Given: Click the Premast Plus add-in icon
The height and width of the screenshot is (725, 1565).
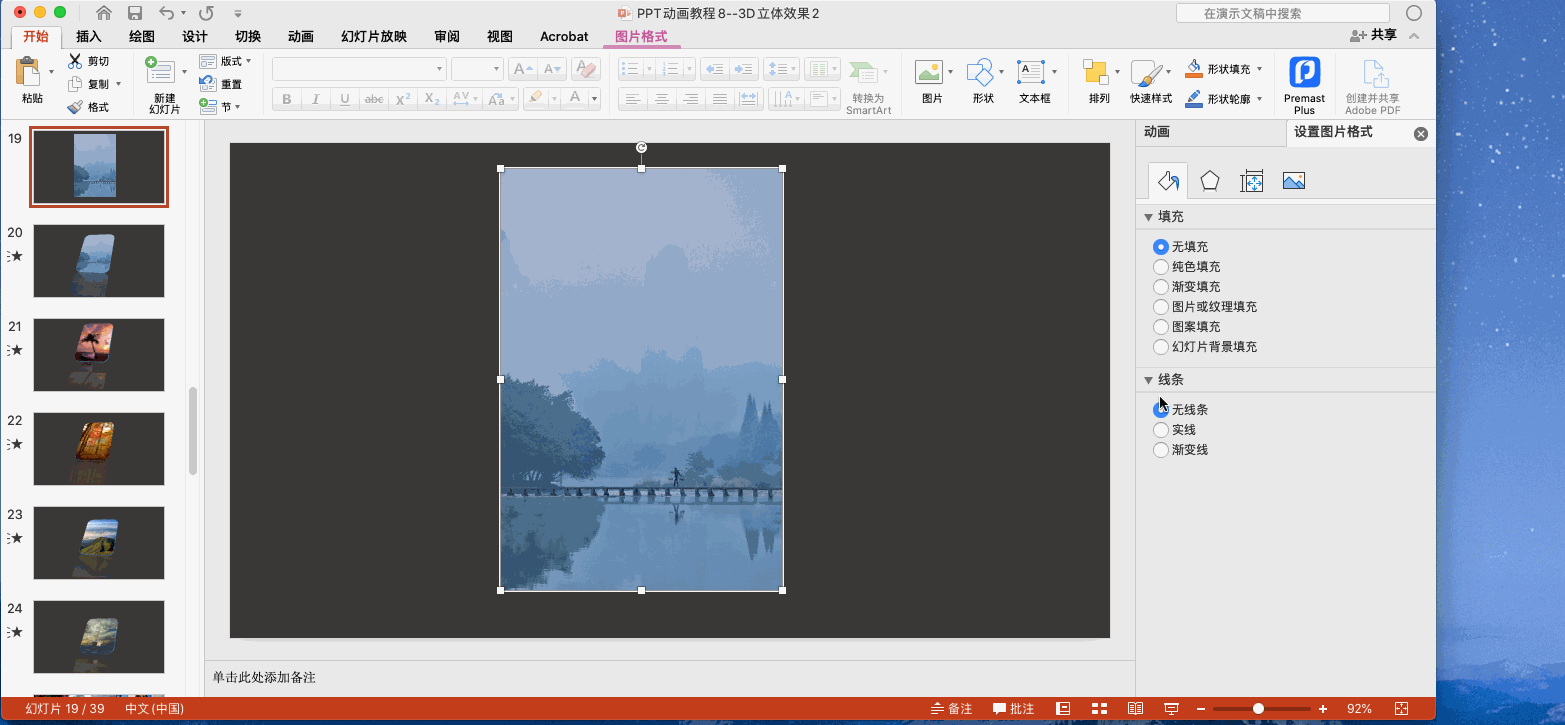Looking at the screenshot, I should [x=1304, y=74].
